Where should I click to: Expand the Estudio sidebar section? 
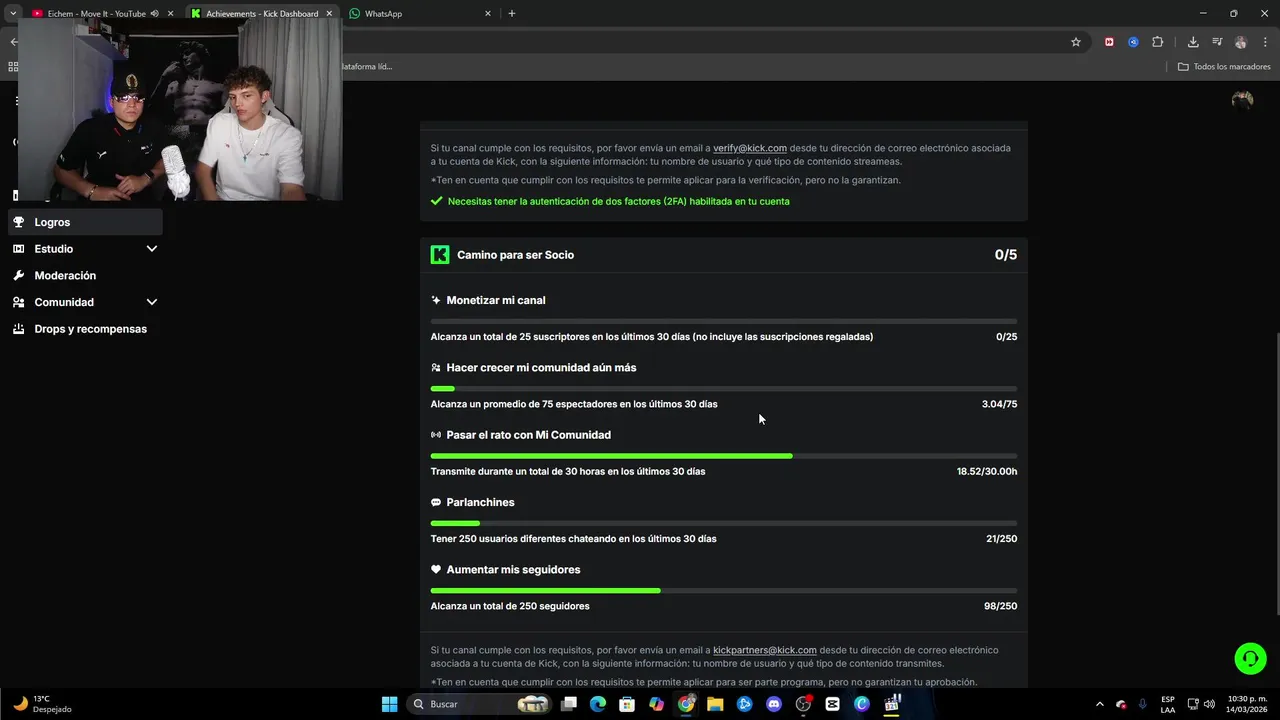click(x=152, y=249)
